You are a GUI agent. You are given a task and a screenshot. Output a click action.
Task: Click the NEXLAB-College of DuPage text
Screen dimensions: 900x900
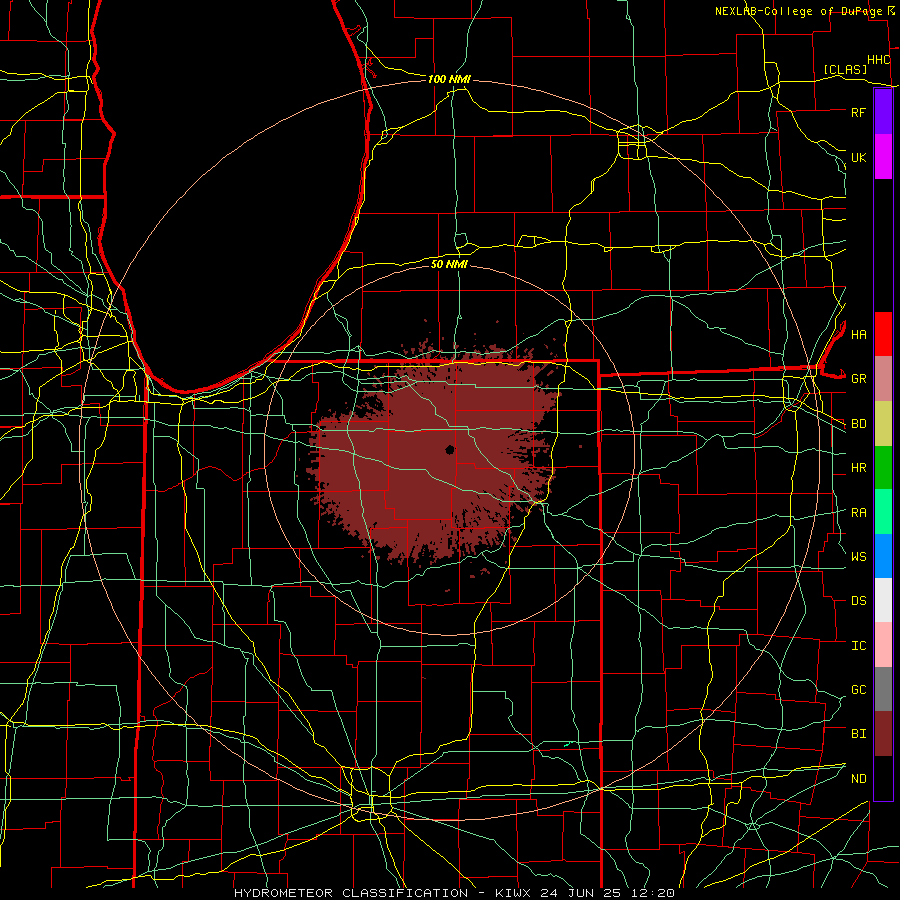point(800,11)
